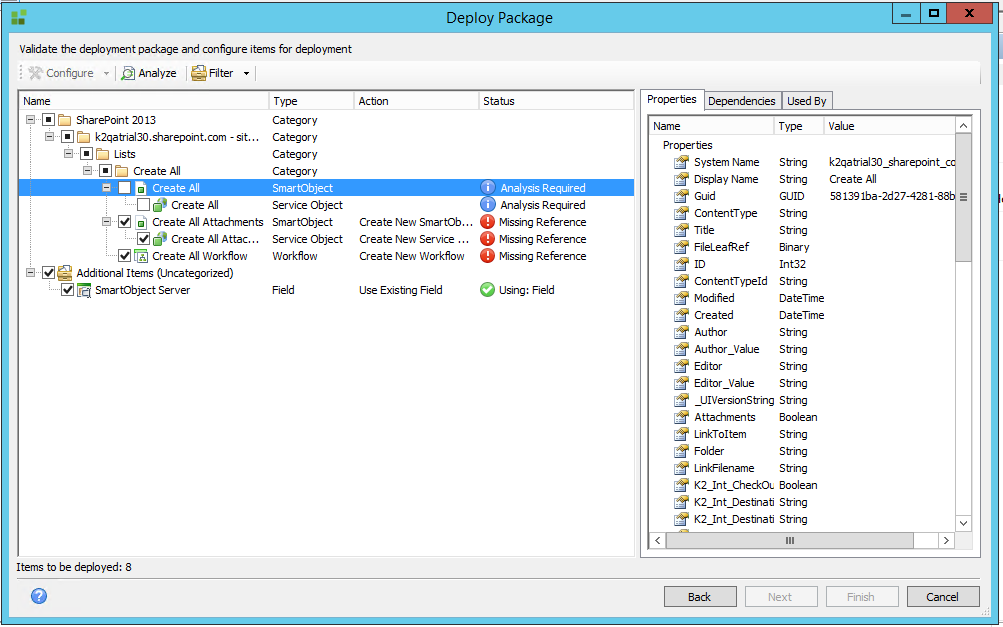Open the Filter dropdown arrow
1003x627 pixels.
tap(246, 73)
